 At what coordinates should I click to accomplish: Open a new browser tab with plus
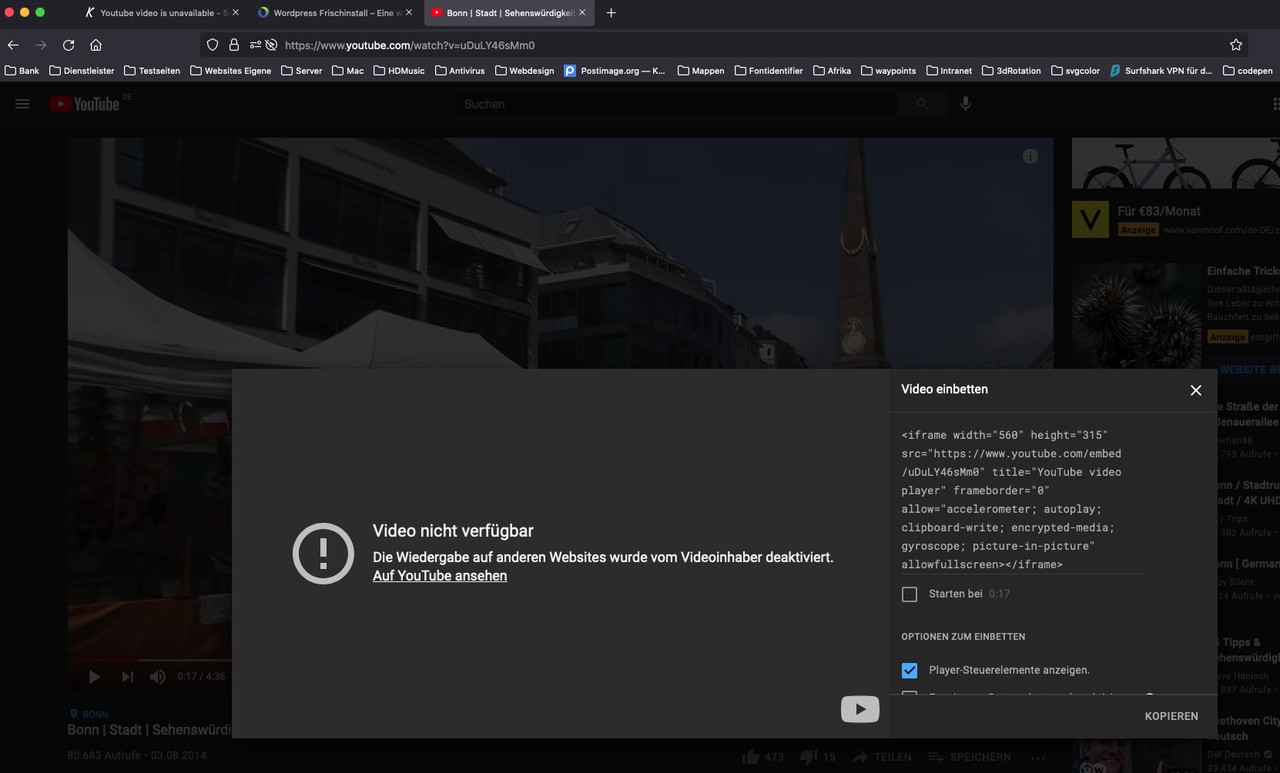tap(612, 13)
